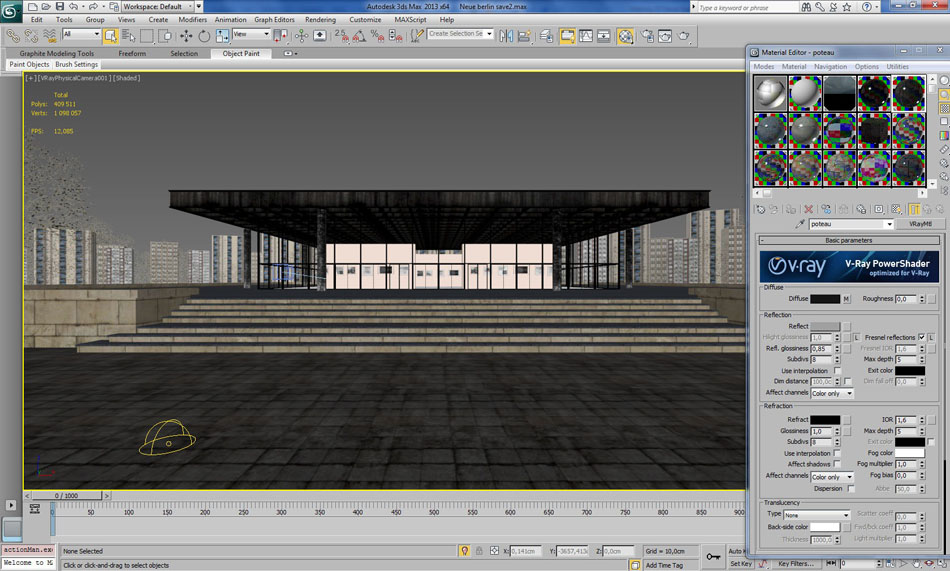This screenshot has width=950, height=571.
Task: Click the Mirror tool icon
Action: tap(506, 36)
